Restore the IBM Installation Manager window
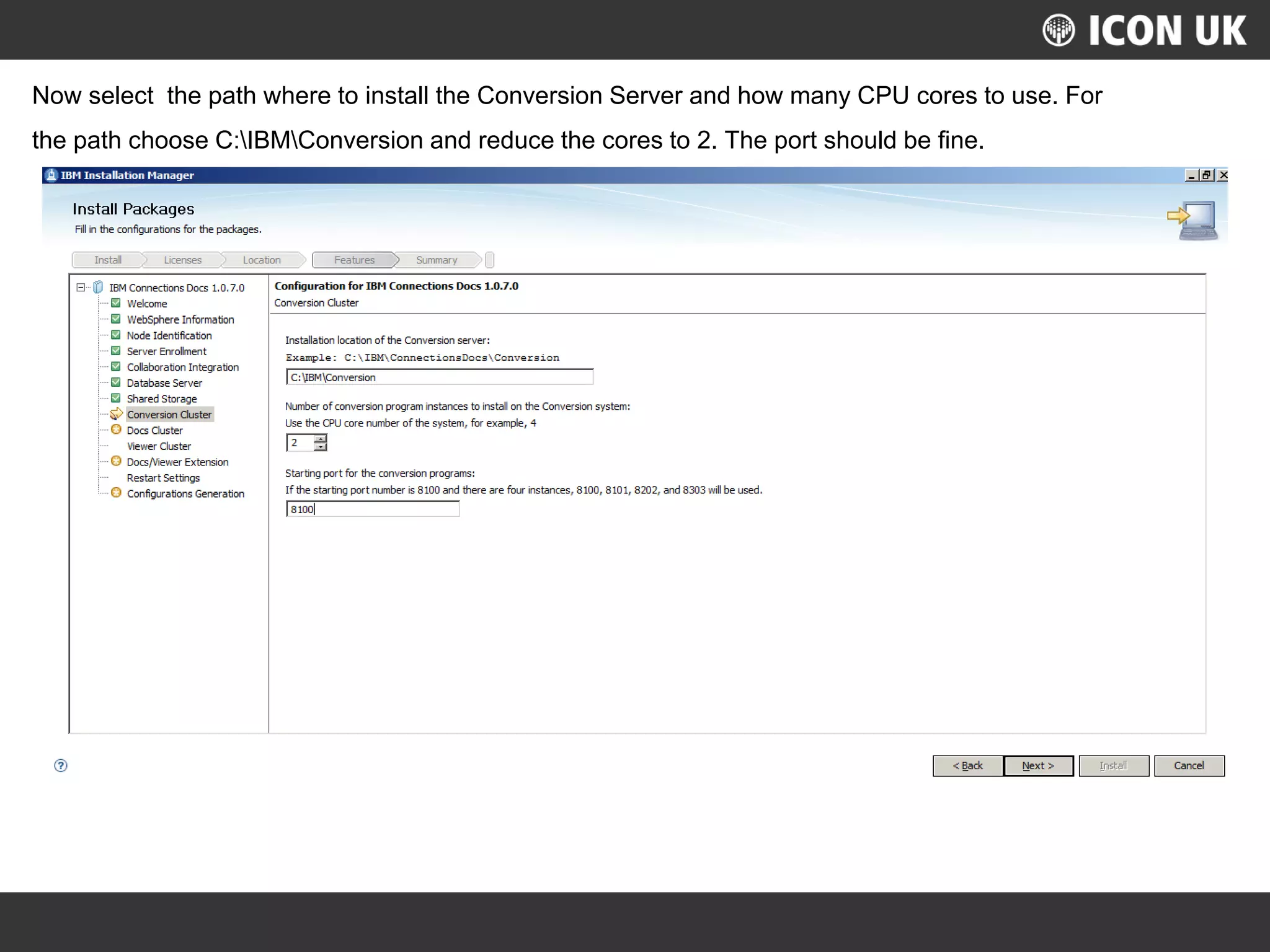 (x=1206, y=175)
